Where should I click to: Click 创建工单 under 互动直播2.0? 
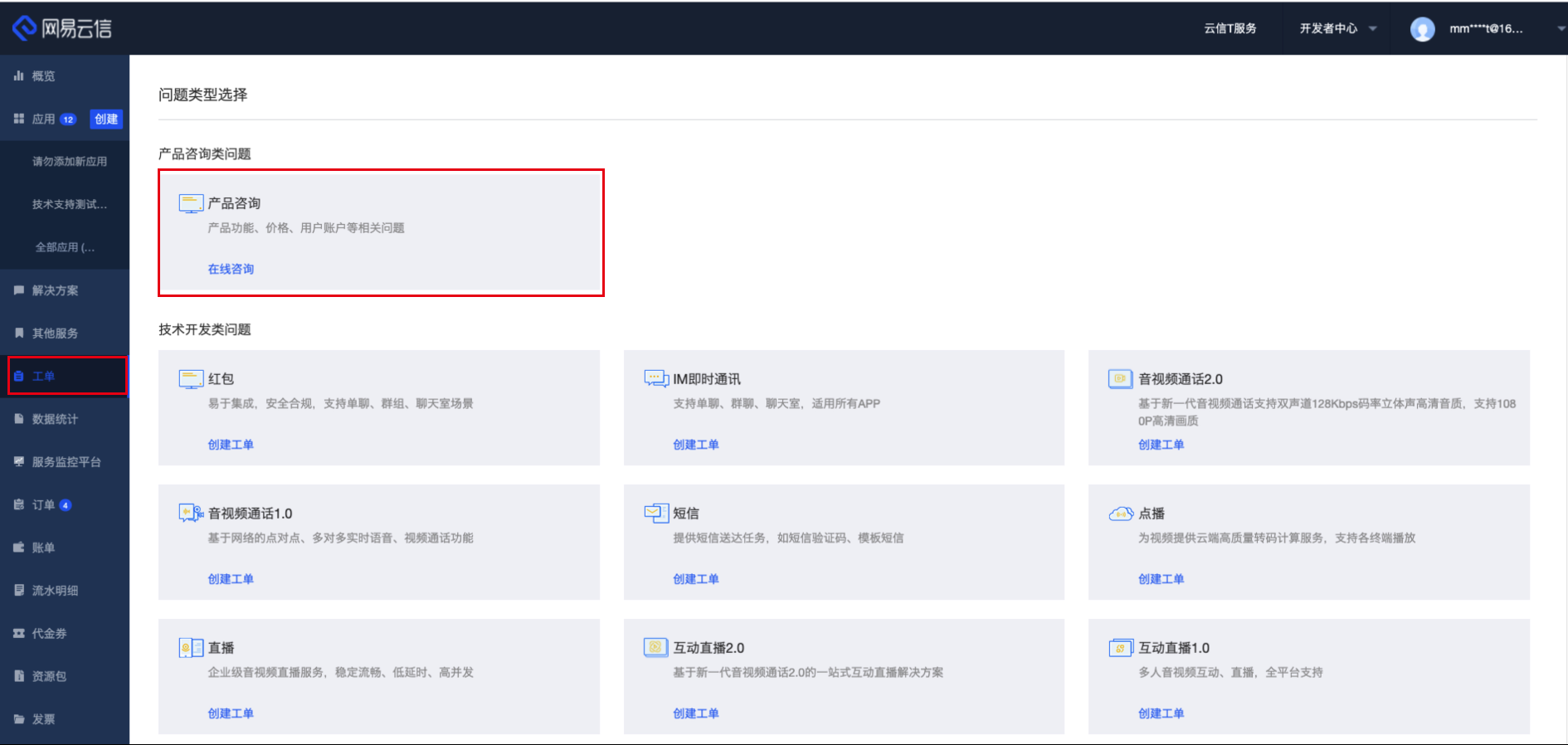pos(696,713)
